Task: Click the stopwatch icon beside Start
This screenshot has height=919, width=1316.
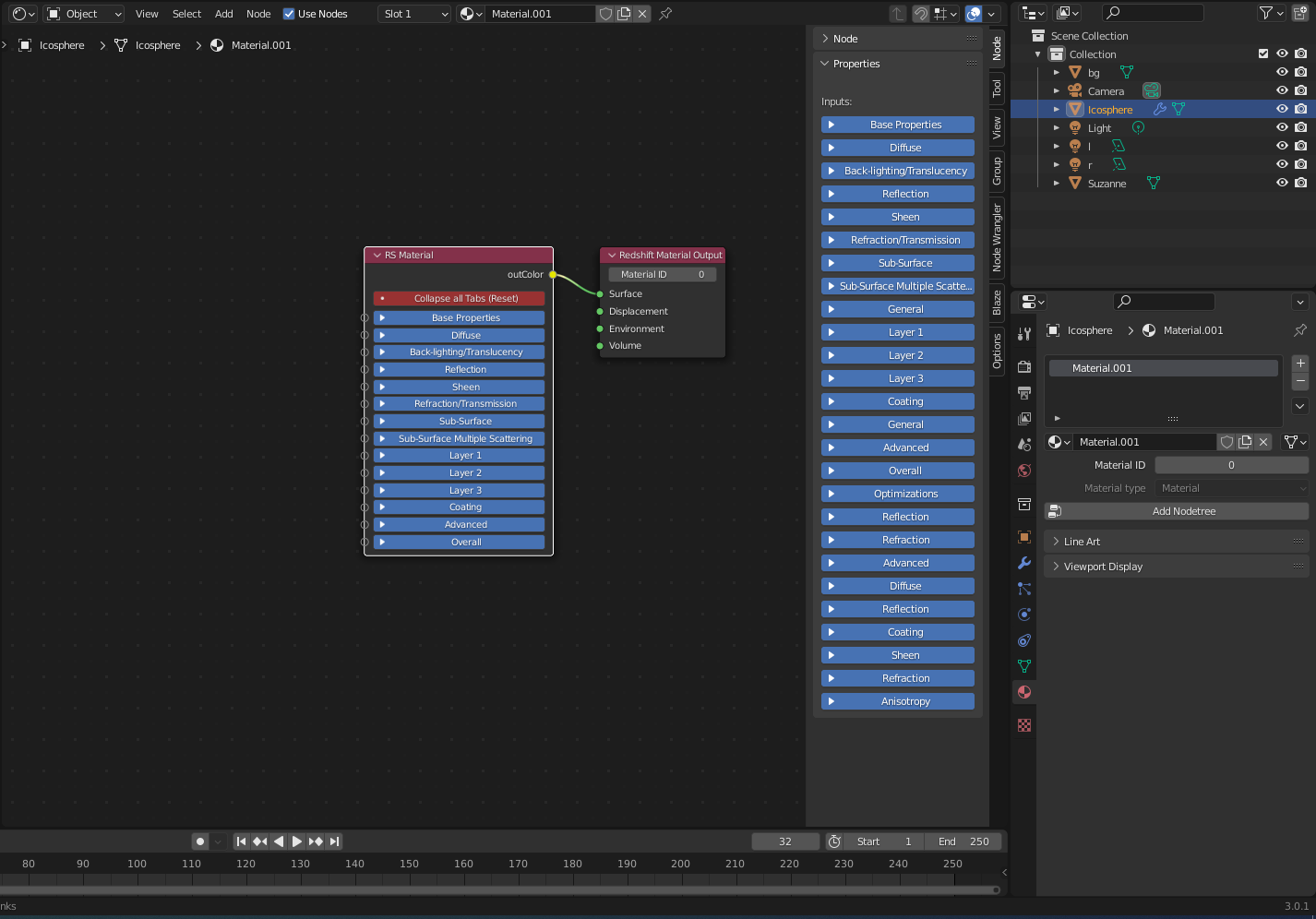Action: pos(834,841)
